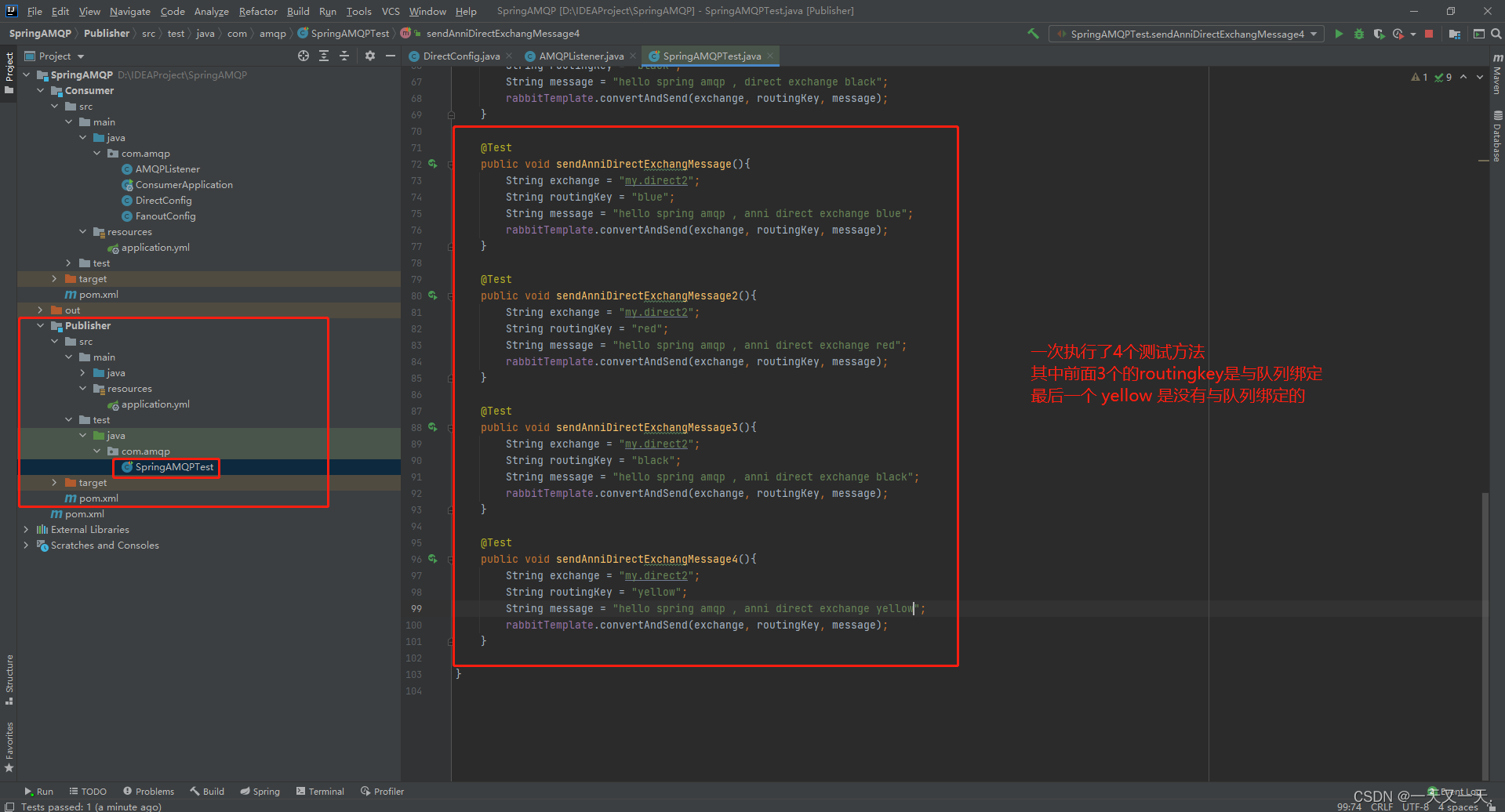Open the run configuration dropdown
The height and width of the screenshot is (812, 1505).
tap(1186, 34)
